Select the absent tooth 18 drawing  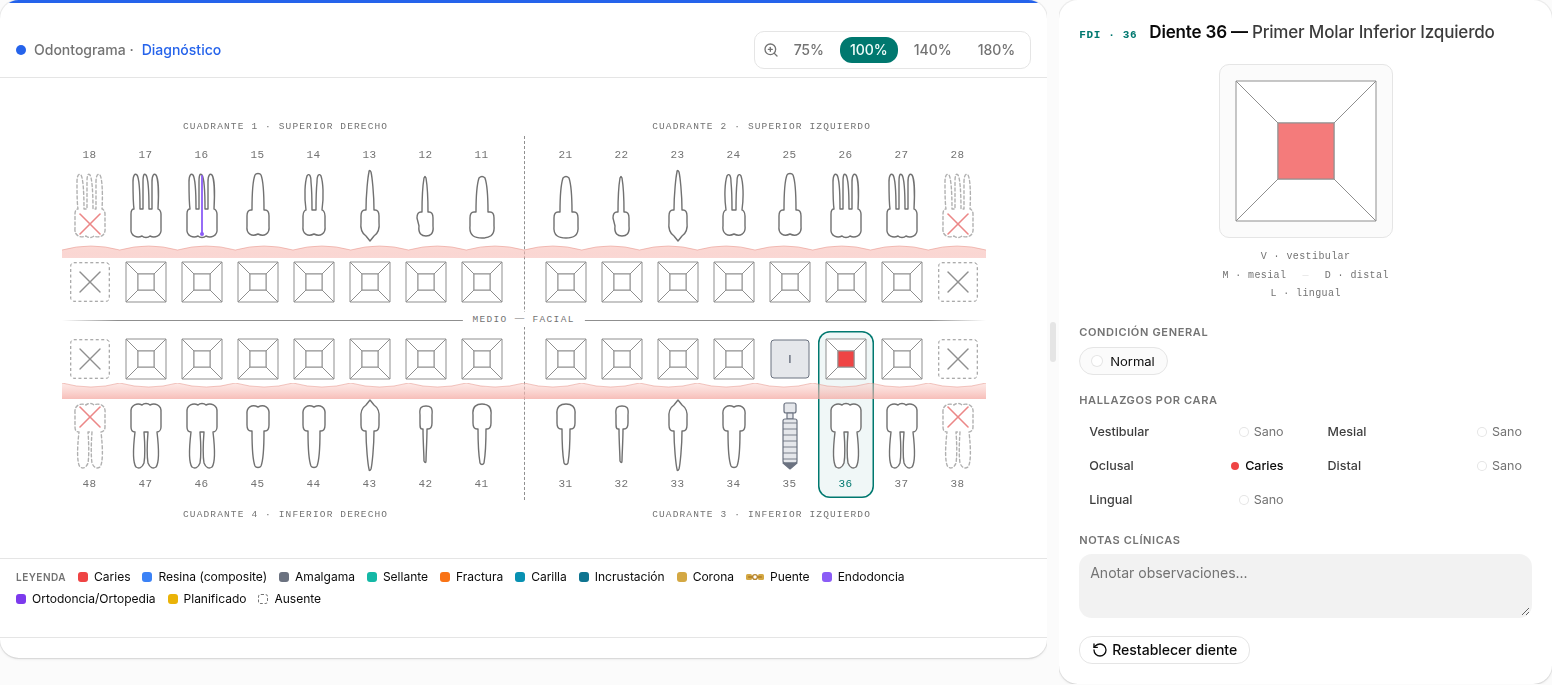coord(90,206)
